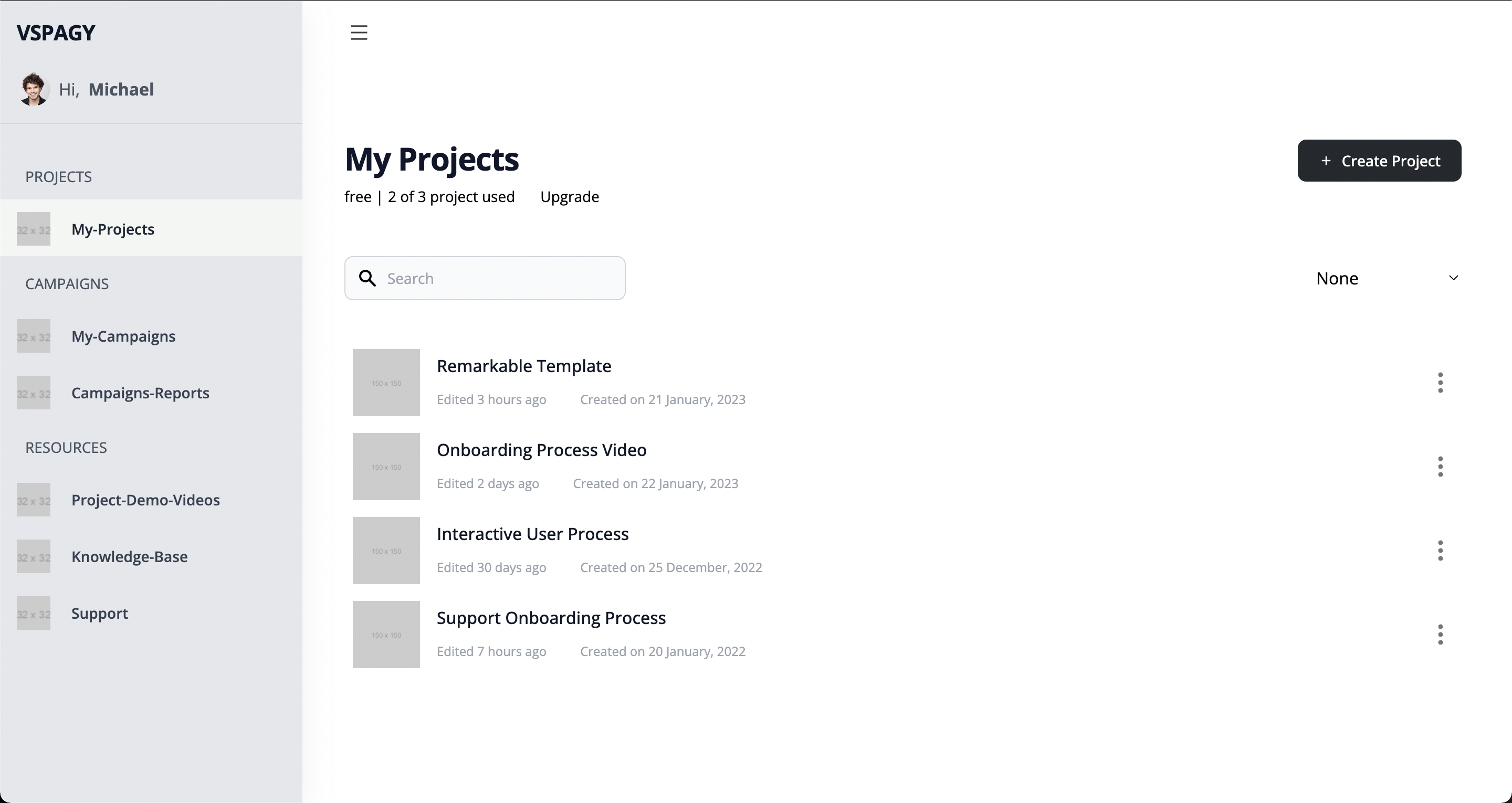1512x803 pixels.
Task: Click the Upgrade link
Action: pyautogui.click(x=569, y=197)
